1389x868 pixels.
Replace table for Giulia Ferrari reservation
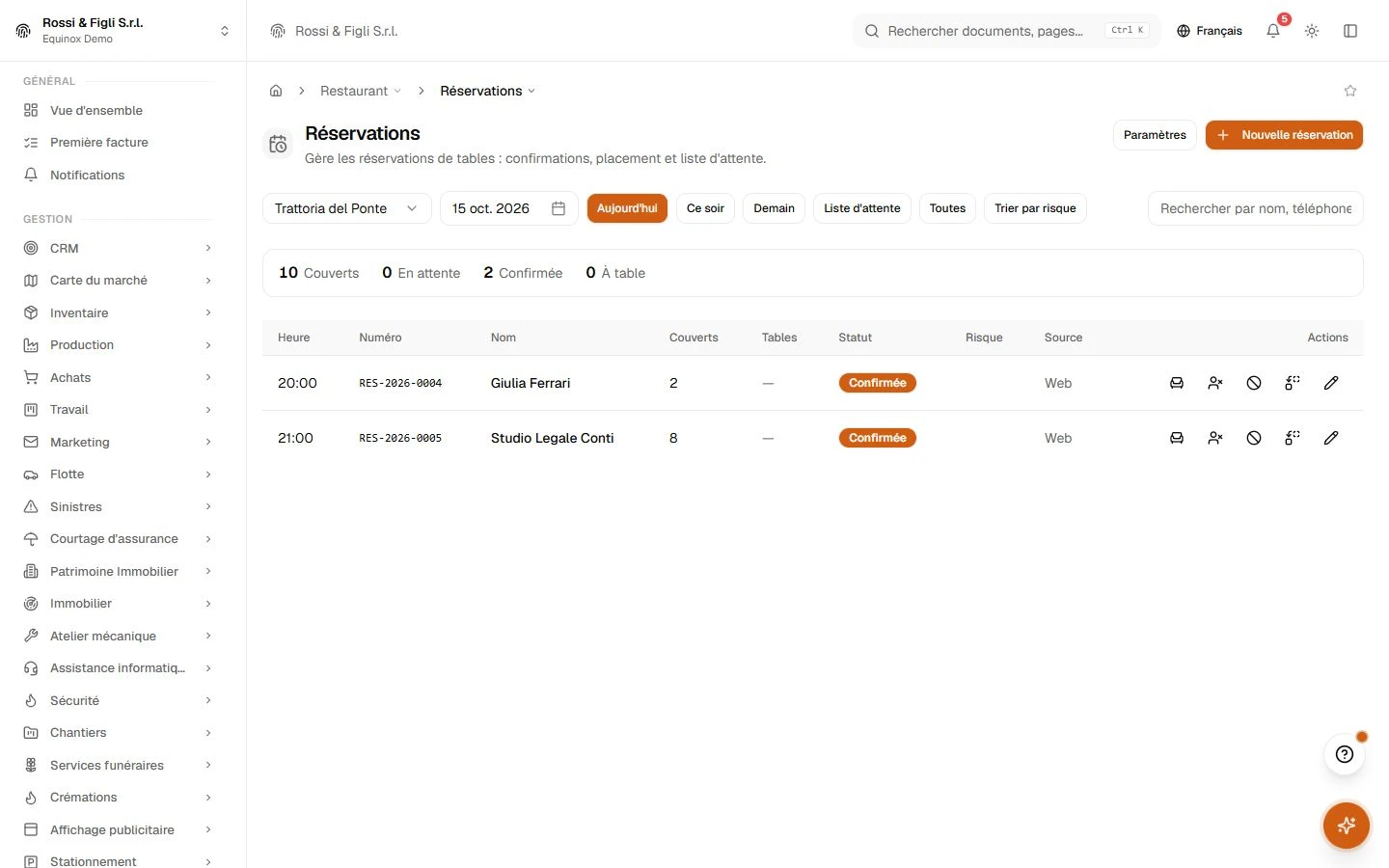(x=1293, y=383)
